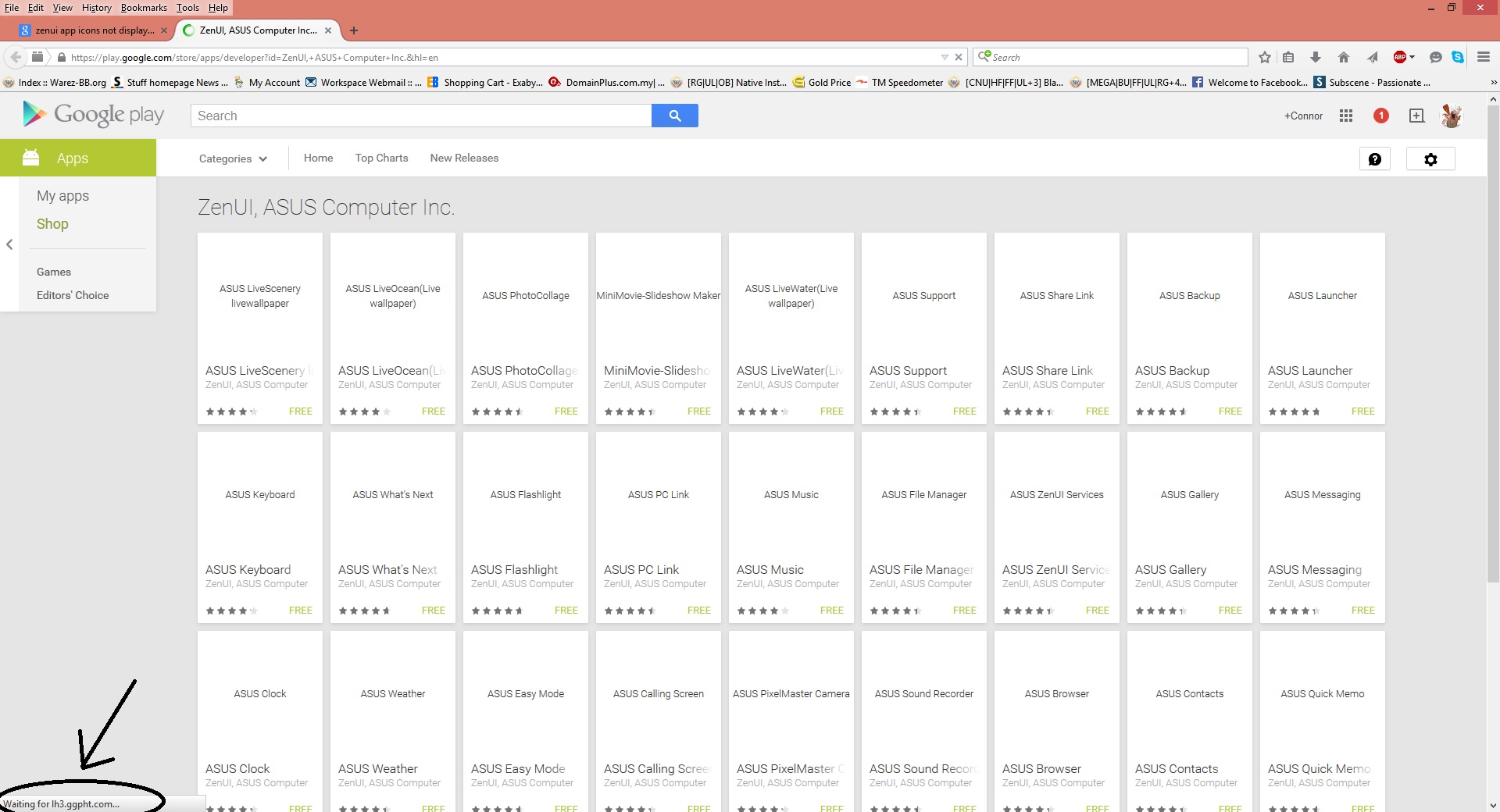Image resolution: width=1500 pixels, height=812 pixels.
Task: Bookmark this page with the star icon
Action: [x=1265, y=57]
